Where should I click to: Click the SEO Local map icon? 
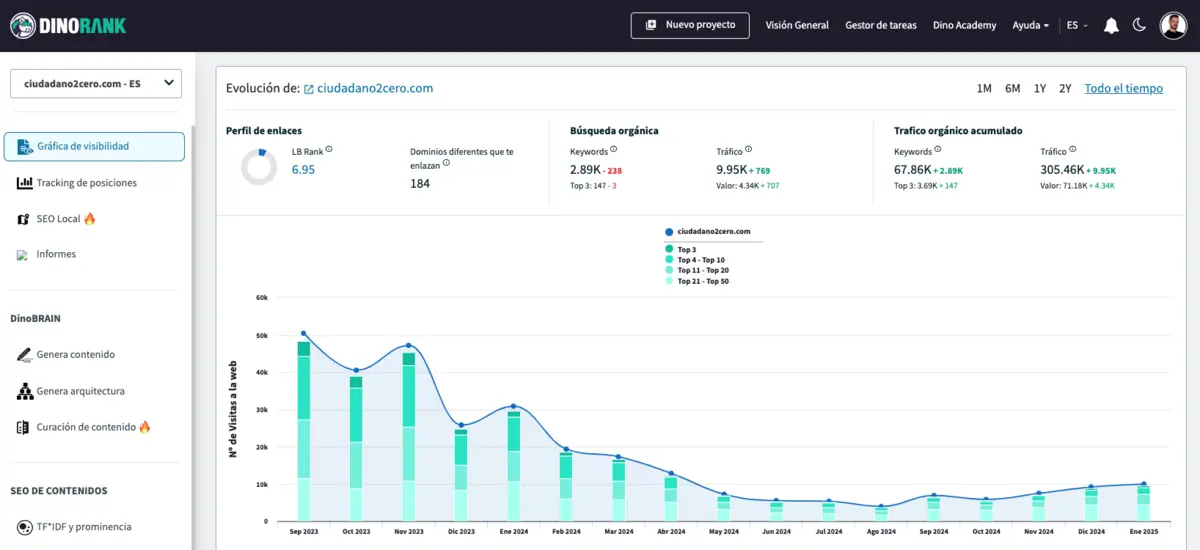tap(24, 219)
